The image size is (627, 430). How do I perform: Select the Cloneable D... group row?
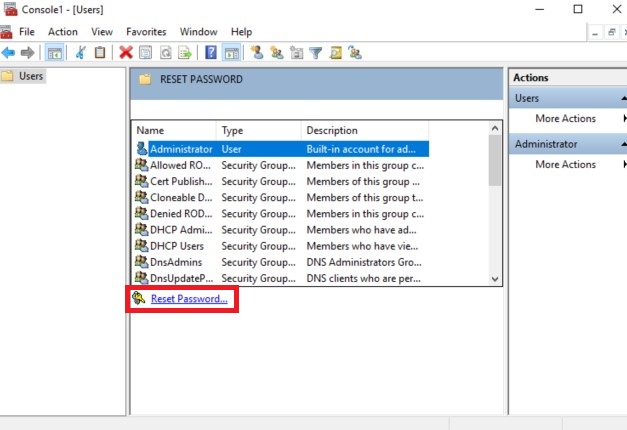[282, 198]
